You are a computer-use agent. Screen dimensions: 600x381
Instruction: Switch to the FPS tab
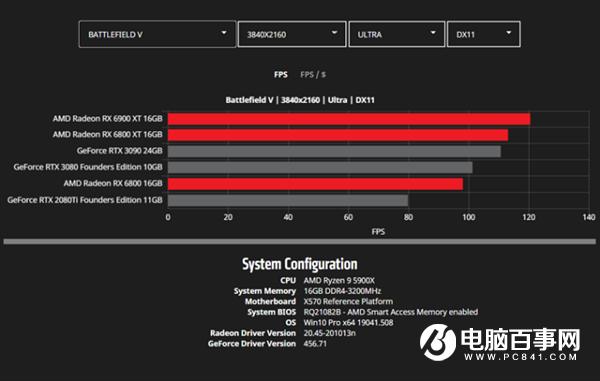pos(280,75)
